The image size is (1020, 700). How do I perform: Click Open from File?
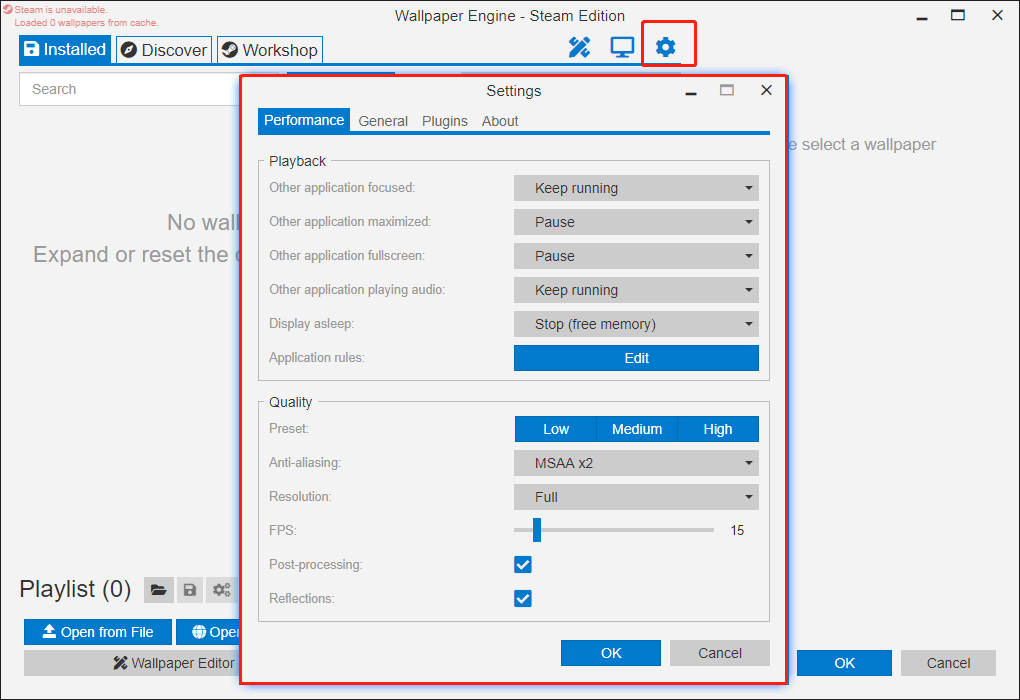pyautogui.click(x=97, y=631)
